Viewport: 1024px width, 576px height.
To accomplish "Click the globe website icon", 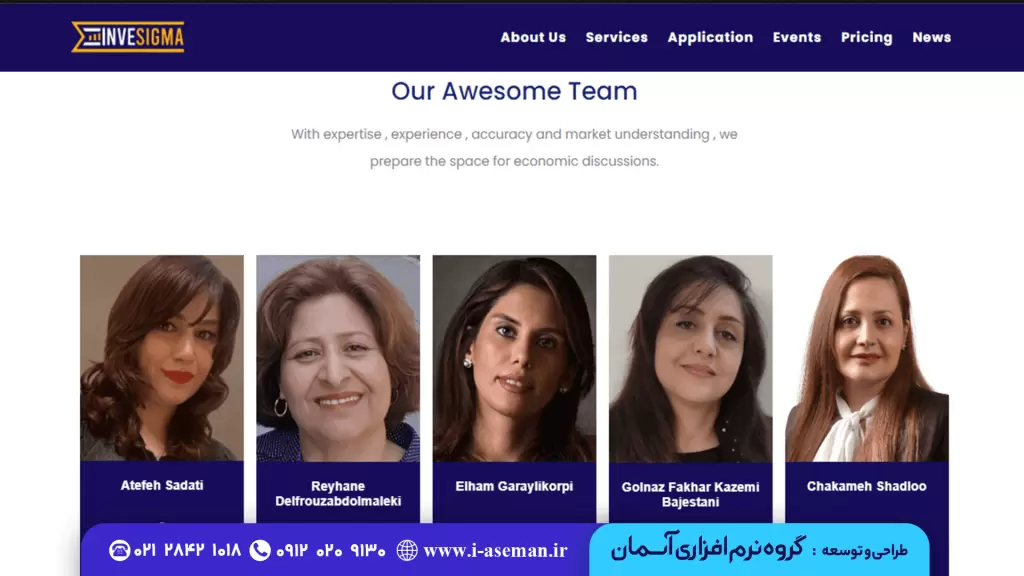I will (407, 550).
